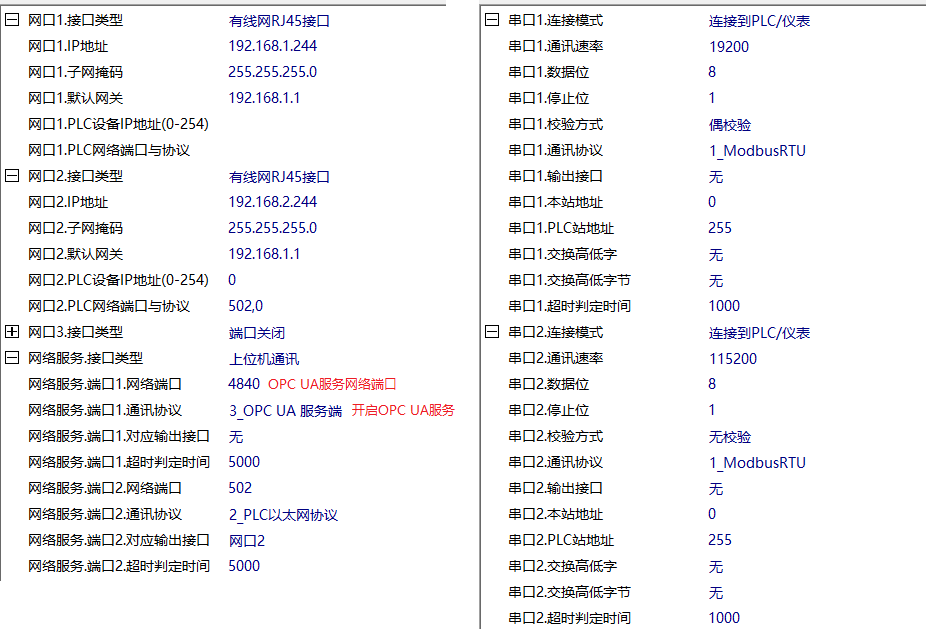Collapse the 网口2.接口类型 group

(x=12, y=176)
